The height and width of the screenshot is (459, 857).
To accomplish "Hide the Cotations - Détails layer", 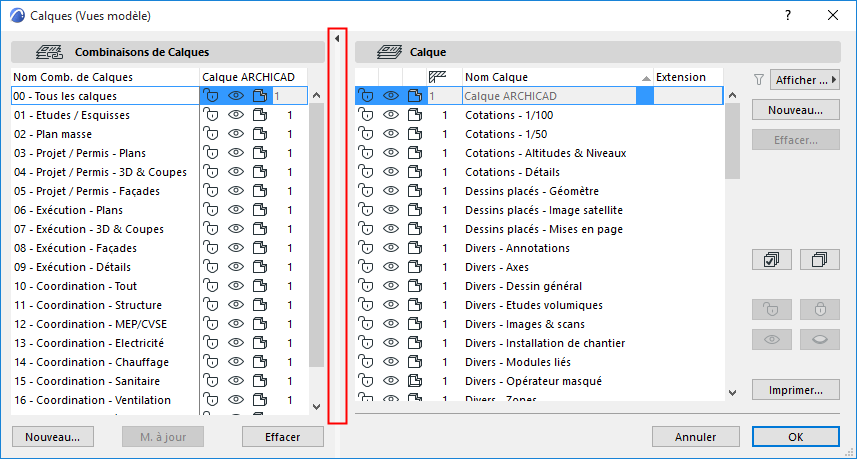I will [x=391, y=172].
